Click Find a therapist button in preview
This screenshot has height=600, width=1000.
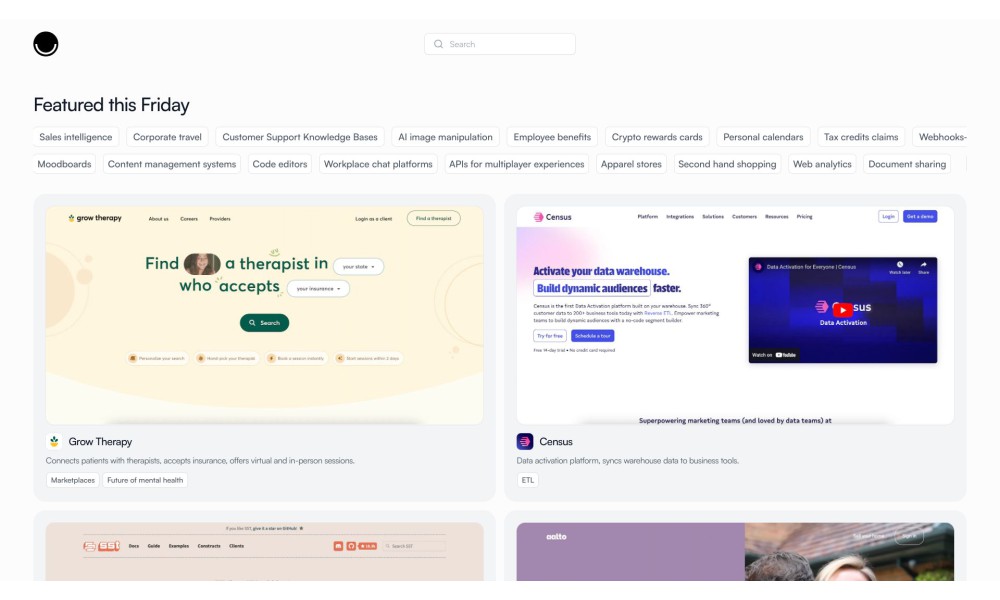434,218
